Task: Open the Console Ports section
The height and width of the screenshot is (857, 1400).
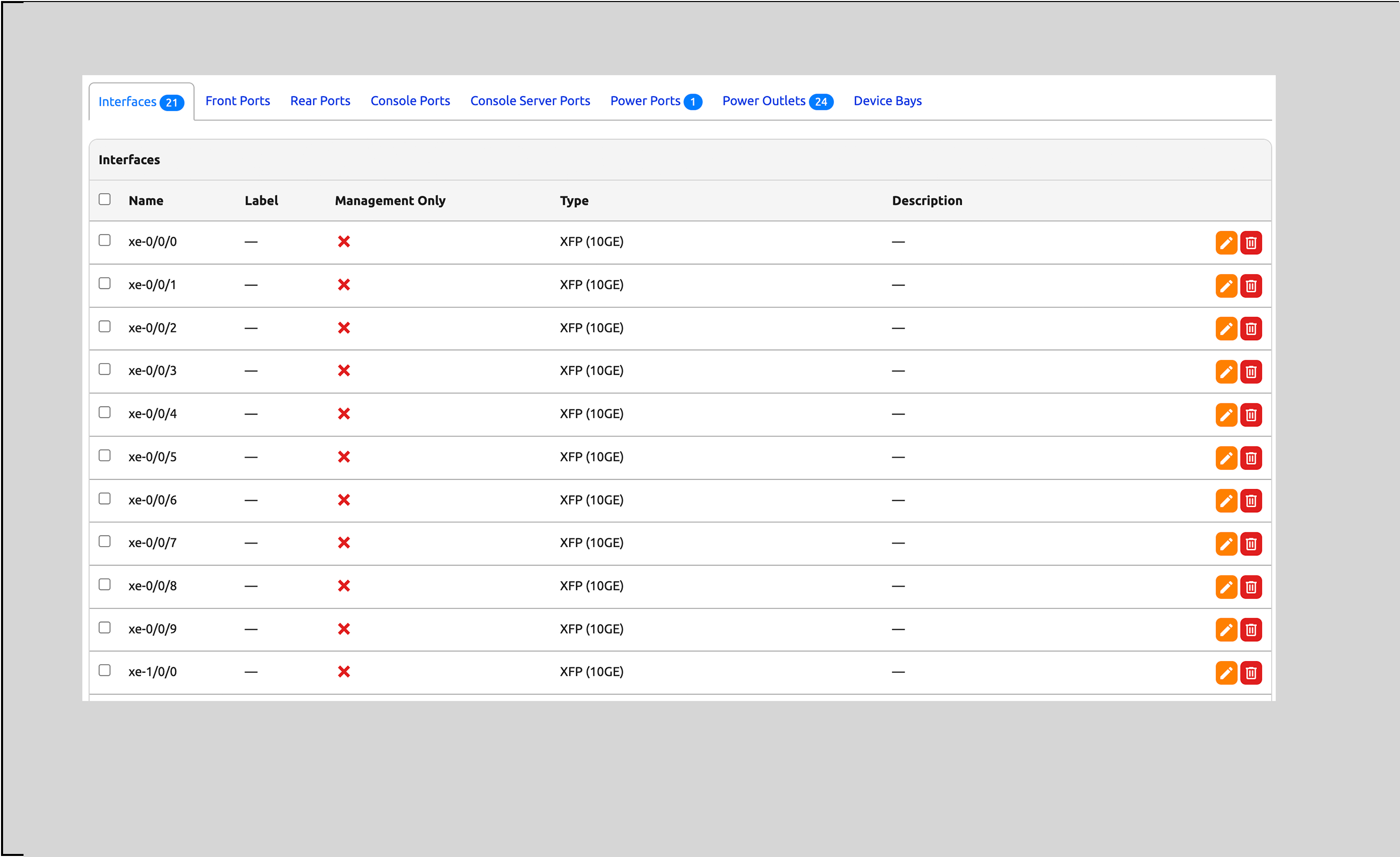Action: [410, 100]
